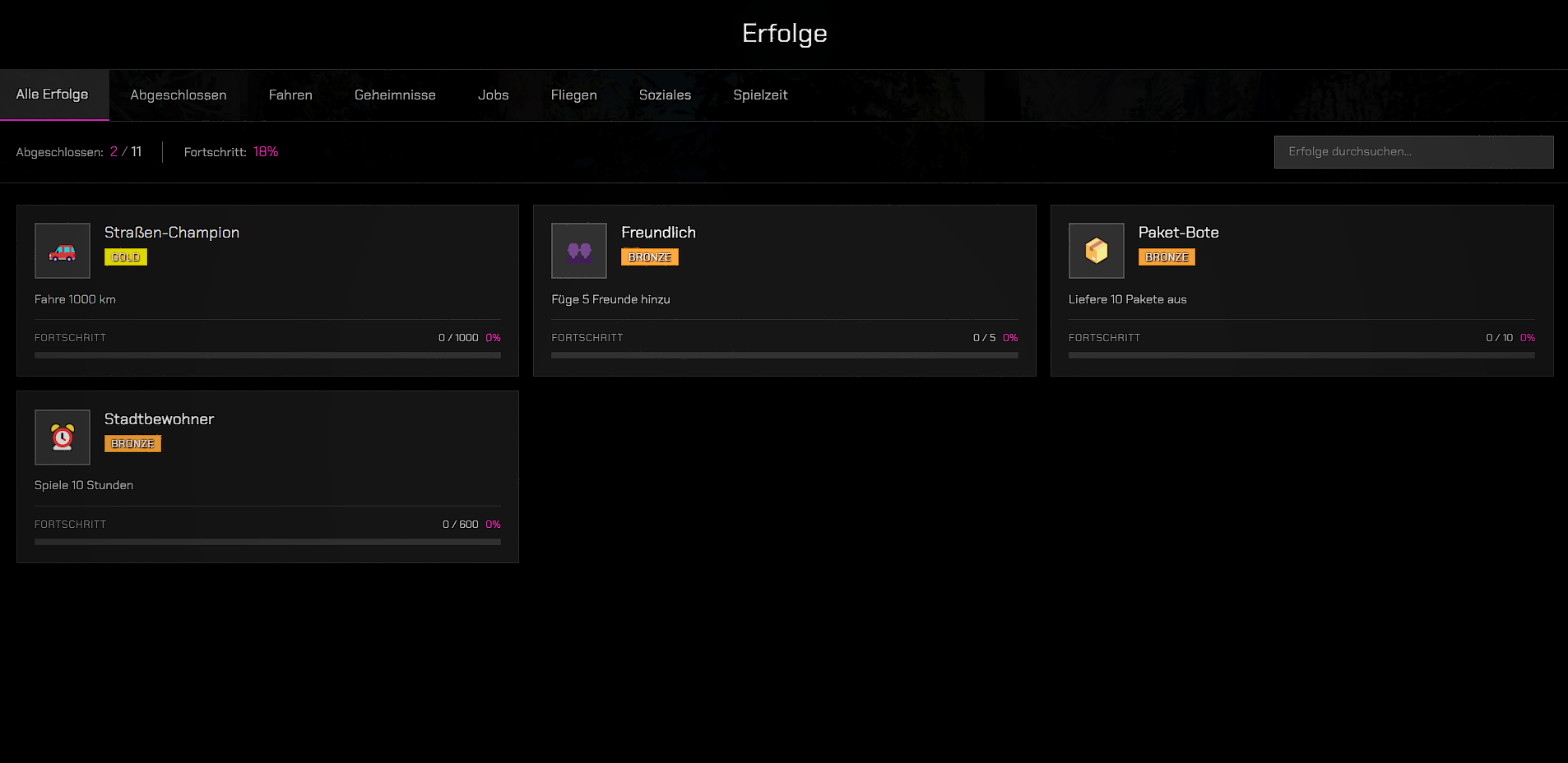Select the Geheimnisse tab
Image resolution: width=1568 pixels, height=763 pixels.
(x=395, y=95)
